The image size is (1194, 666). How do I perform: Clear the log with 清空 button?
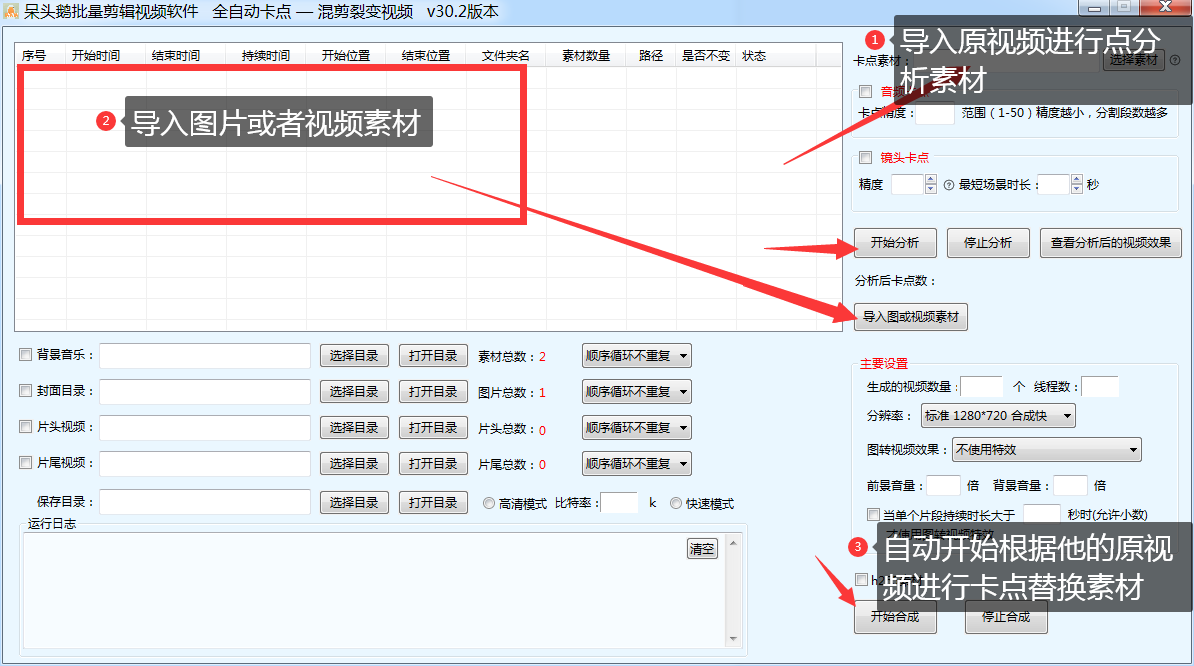(702, 549)
